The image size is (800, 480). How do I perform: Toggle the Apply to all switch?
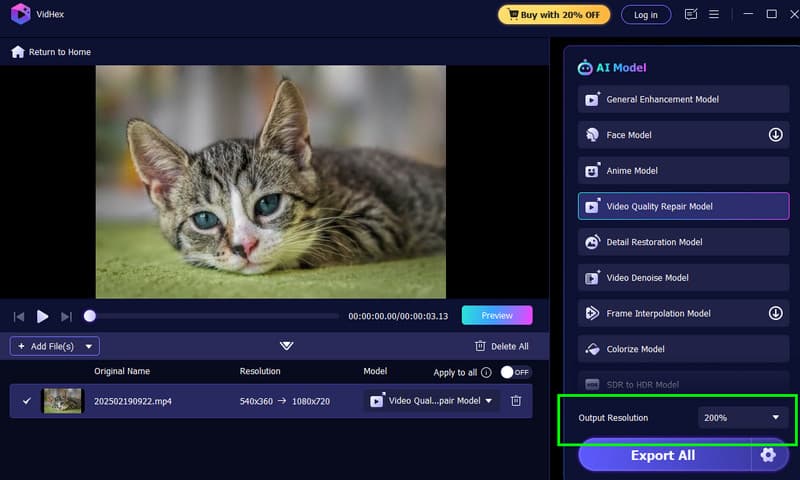[x=515, y=372]
